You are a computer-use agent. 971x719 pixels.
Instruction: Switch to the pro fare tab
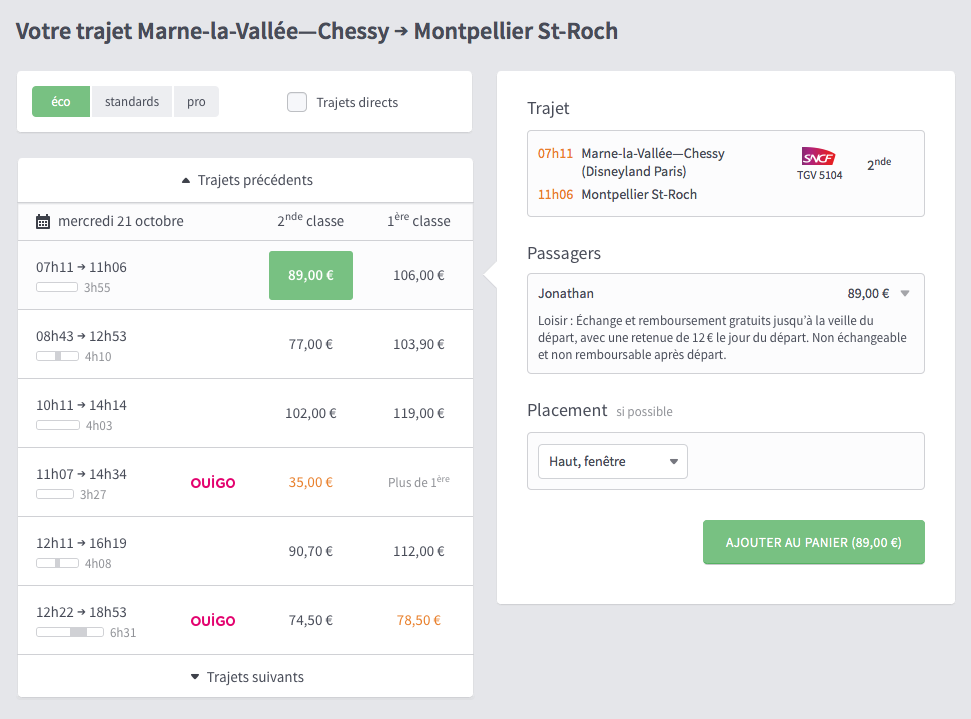pos(196,101)
